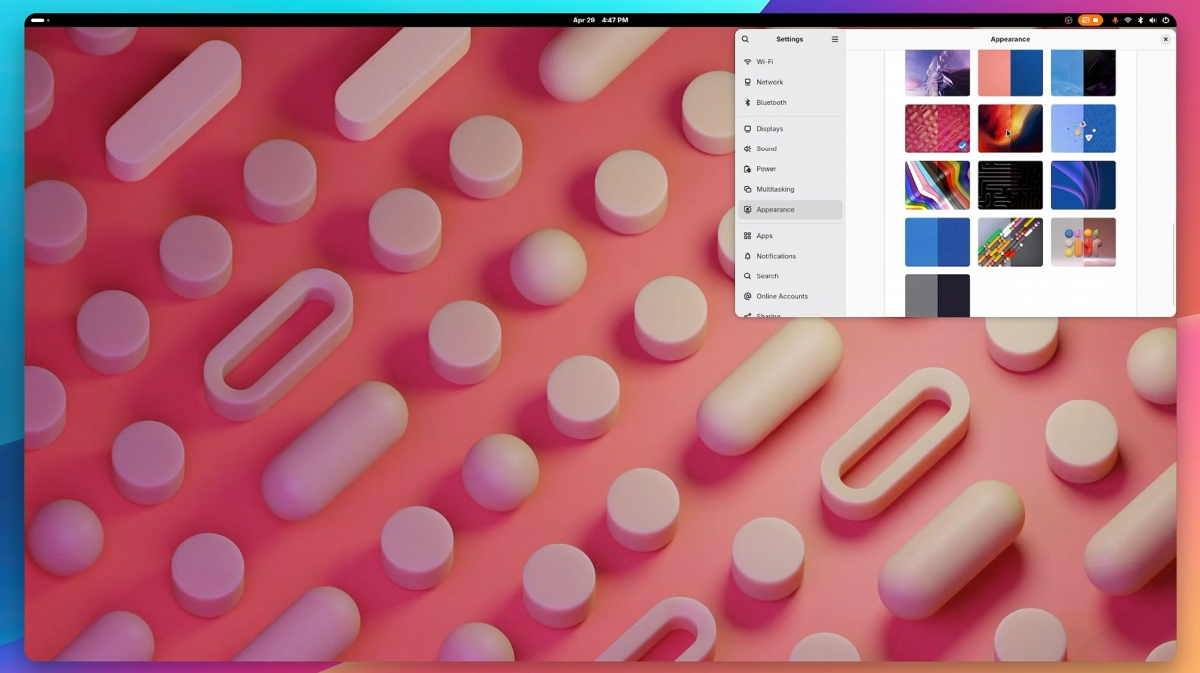The height and width of the screenshot is (673, 1200).
Task: Click the microphone indicator in top bar
Action: 1115,20
